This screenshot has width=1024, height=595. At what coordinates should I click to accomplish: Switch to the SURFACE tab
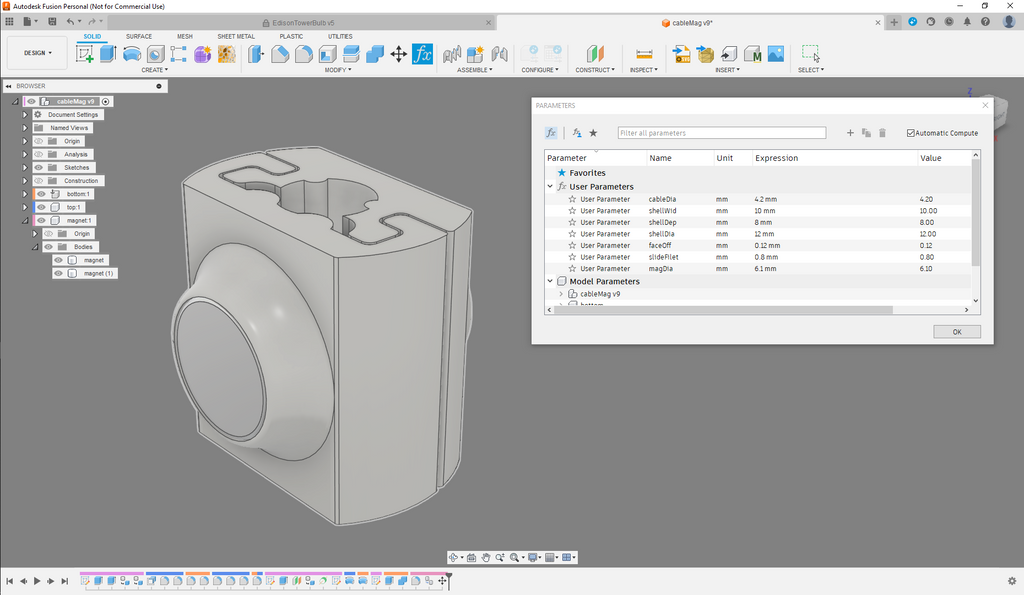(138, 37)
